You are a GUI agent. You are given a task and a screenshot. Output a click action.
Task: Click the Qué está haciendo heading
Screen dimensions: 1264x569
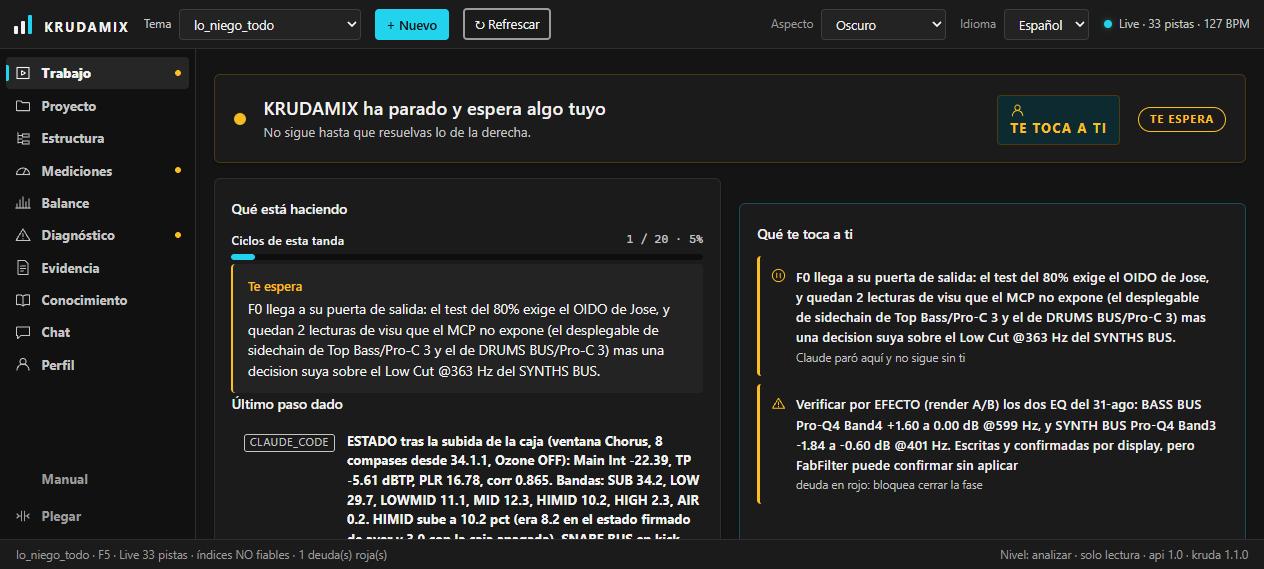point(289,209)
